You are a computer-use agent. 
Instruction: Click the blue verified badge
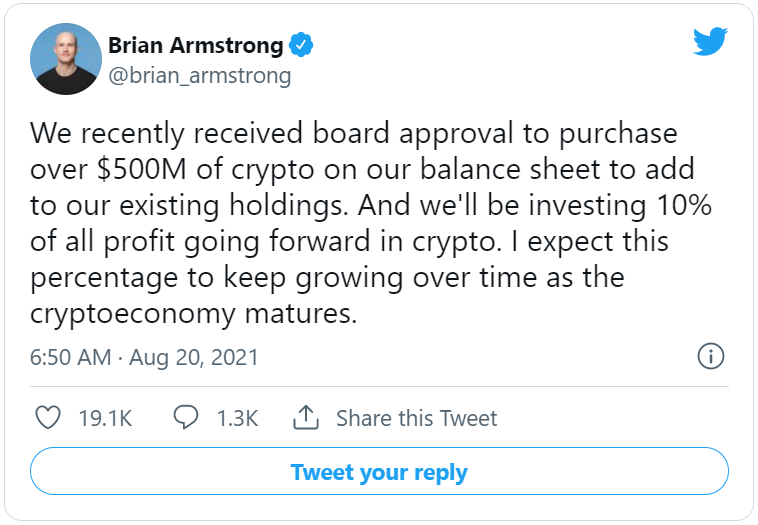[303, 45]
